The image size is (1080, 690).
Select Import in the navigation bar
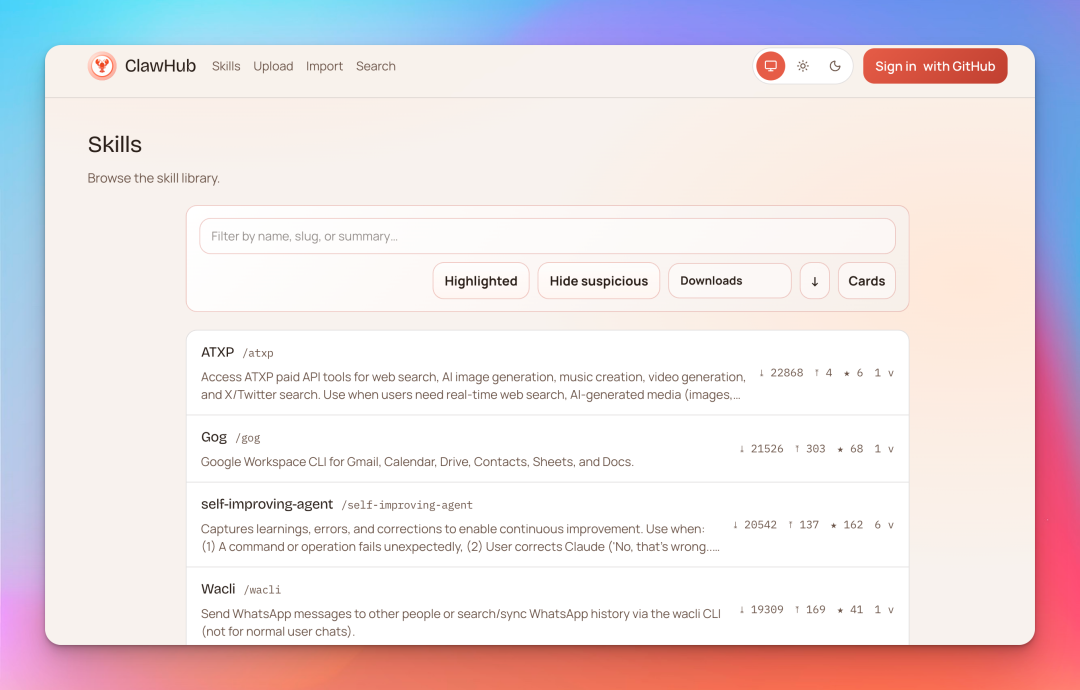pos(324,66)
